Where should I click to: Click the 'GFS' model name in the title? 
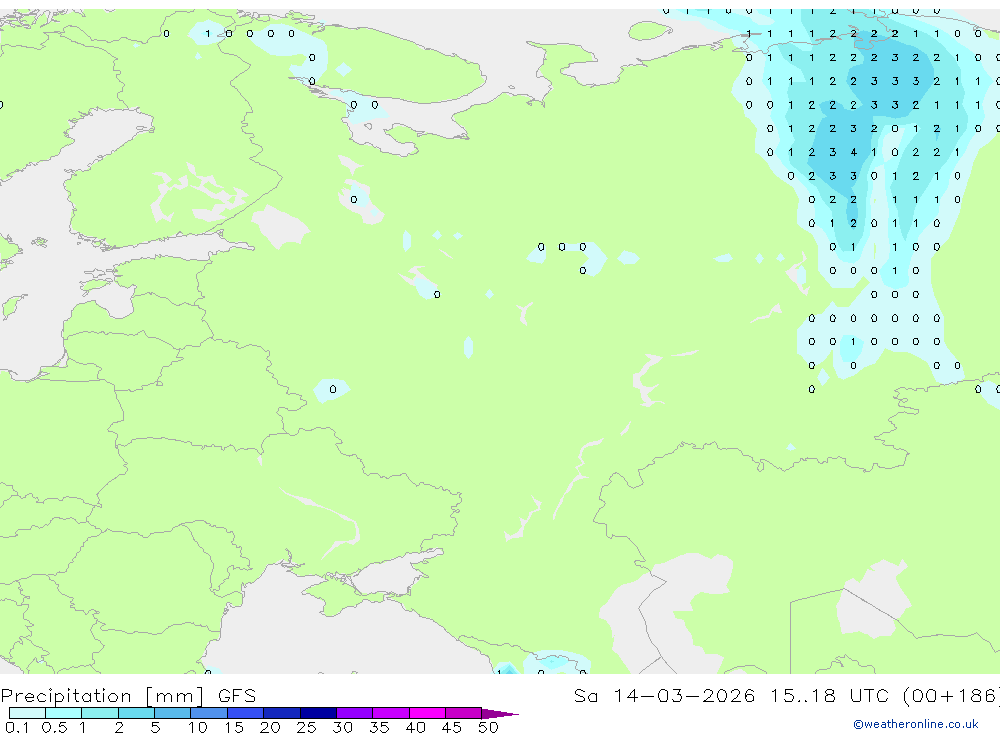click(x=237, y=696)
